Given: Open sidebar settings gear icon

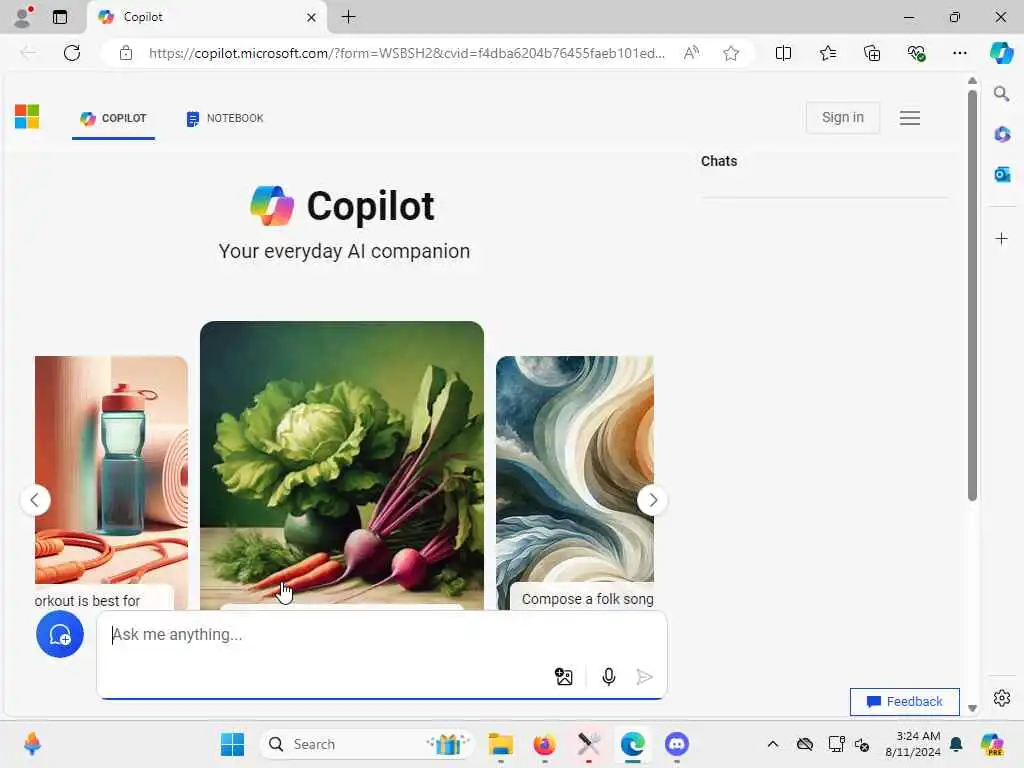Looking at the screenshot, I should click(1002, 698).
